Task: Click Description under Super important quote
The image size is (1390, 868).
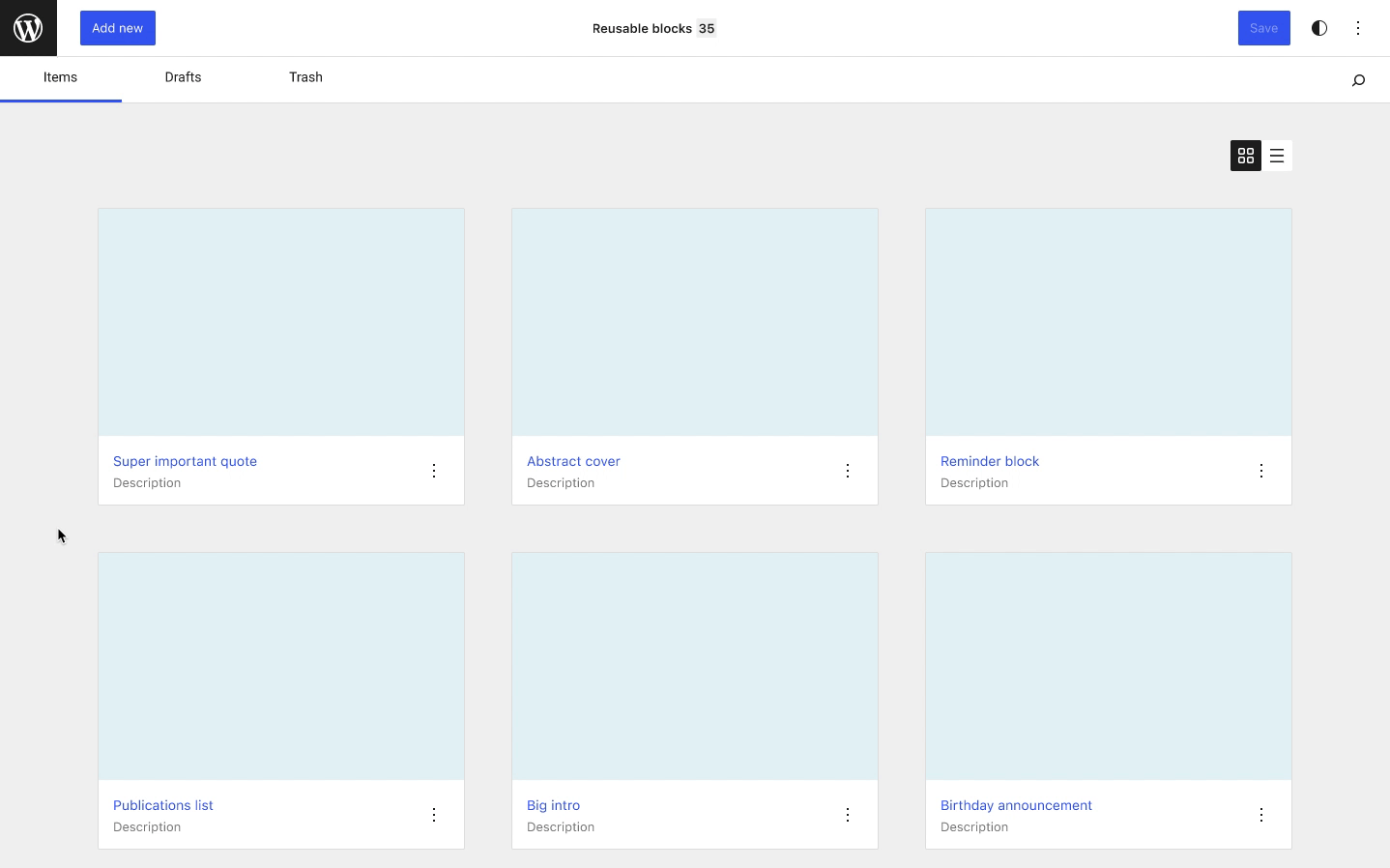Action: coord(147,483)
